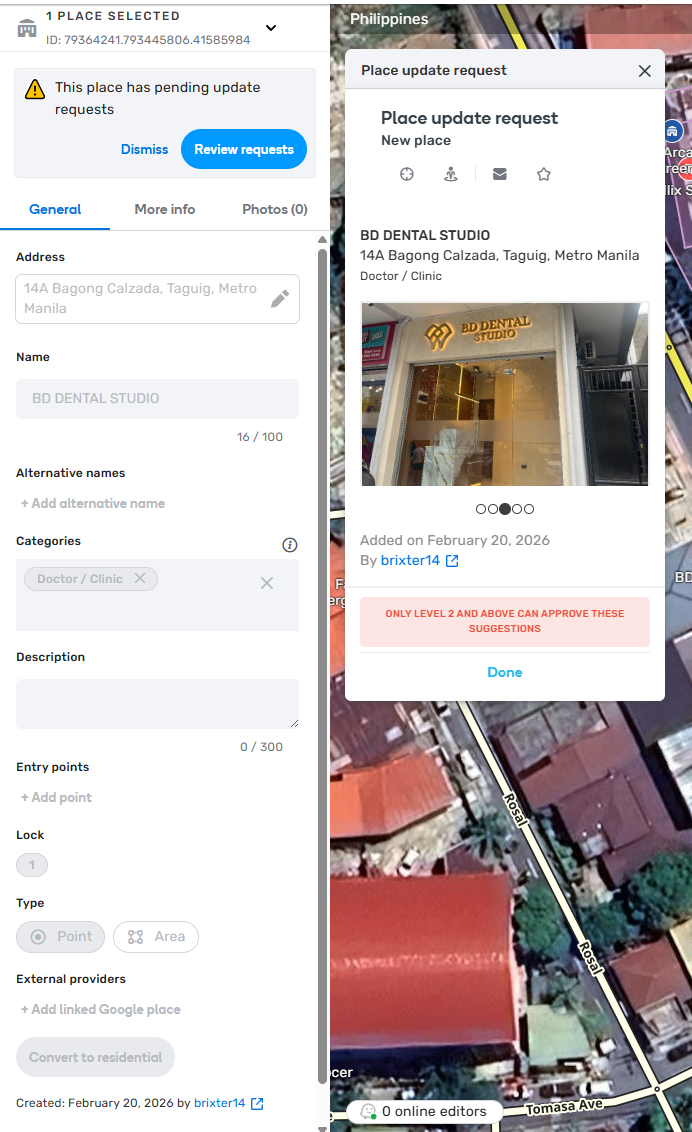Click the Review requests button

pos(244,149)
